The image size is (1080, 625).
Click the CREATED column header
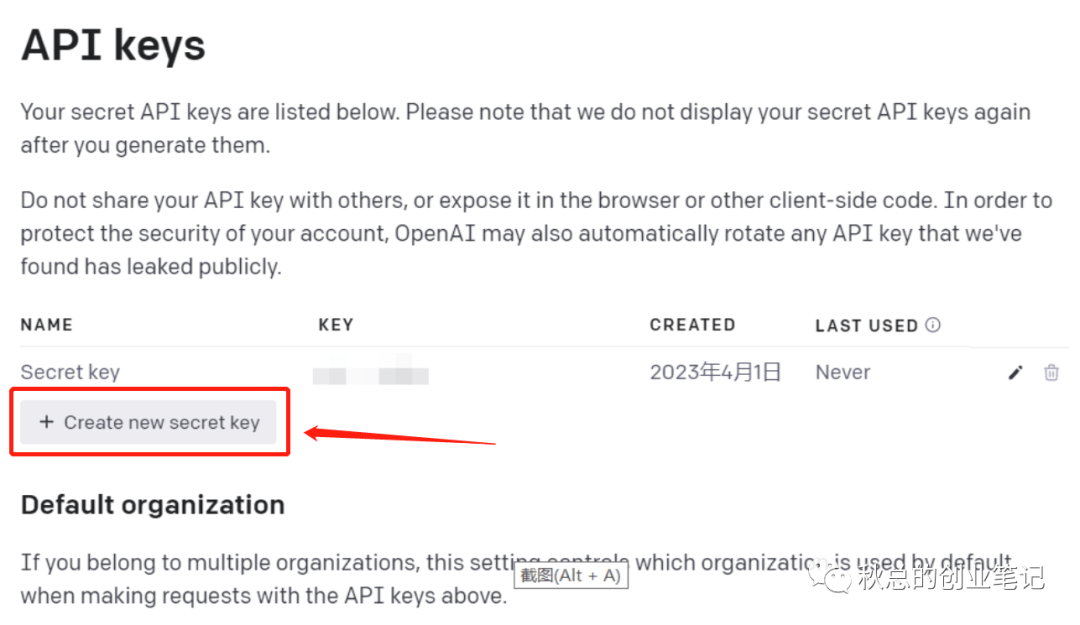pos(692,325)
